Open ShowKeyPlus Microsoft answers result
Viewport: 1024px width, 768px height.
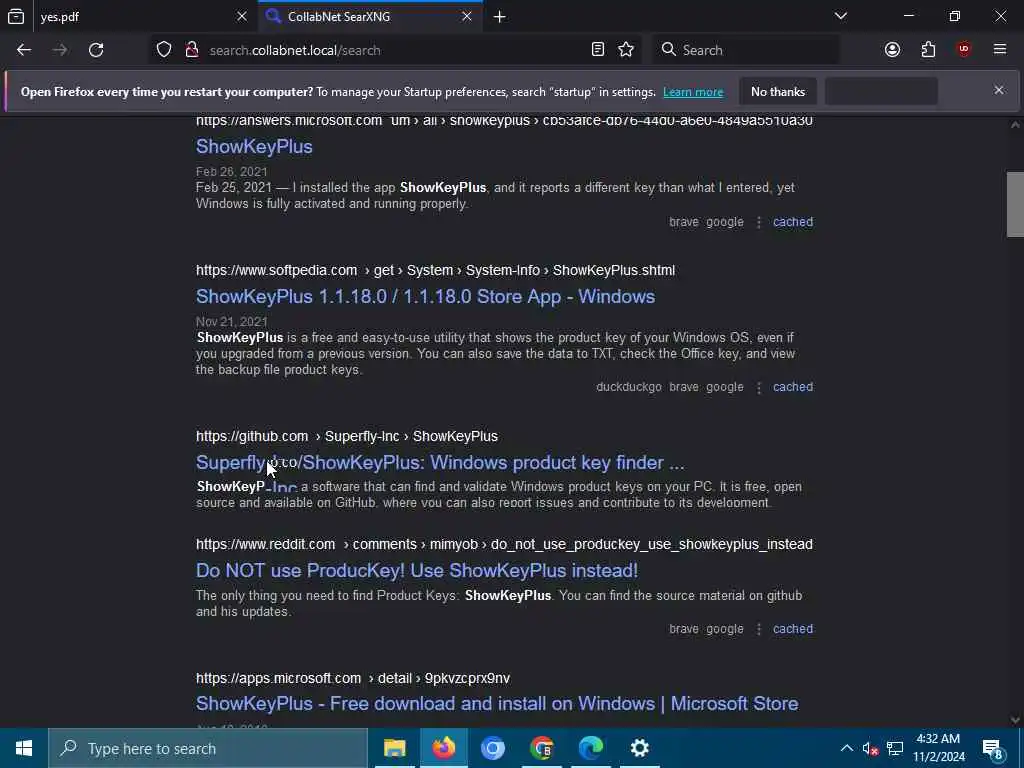(x=254, y=146)
